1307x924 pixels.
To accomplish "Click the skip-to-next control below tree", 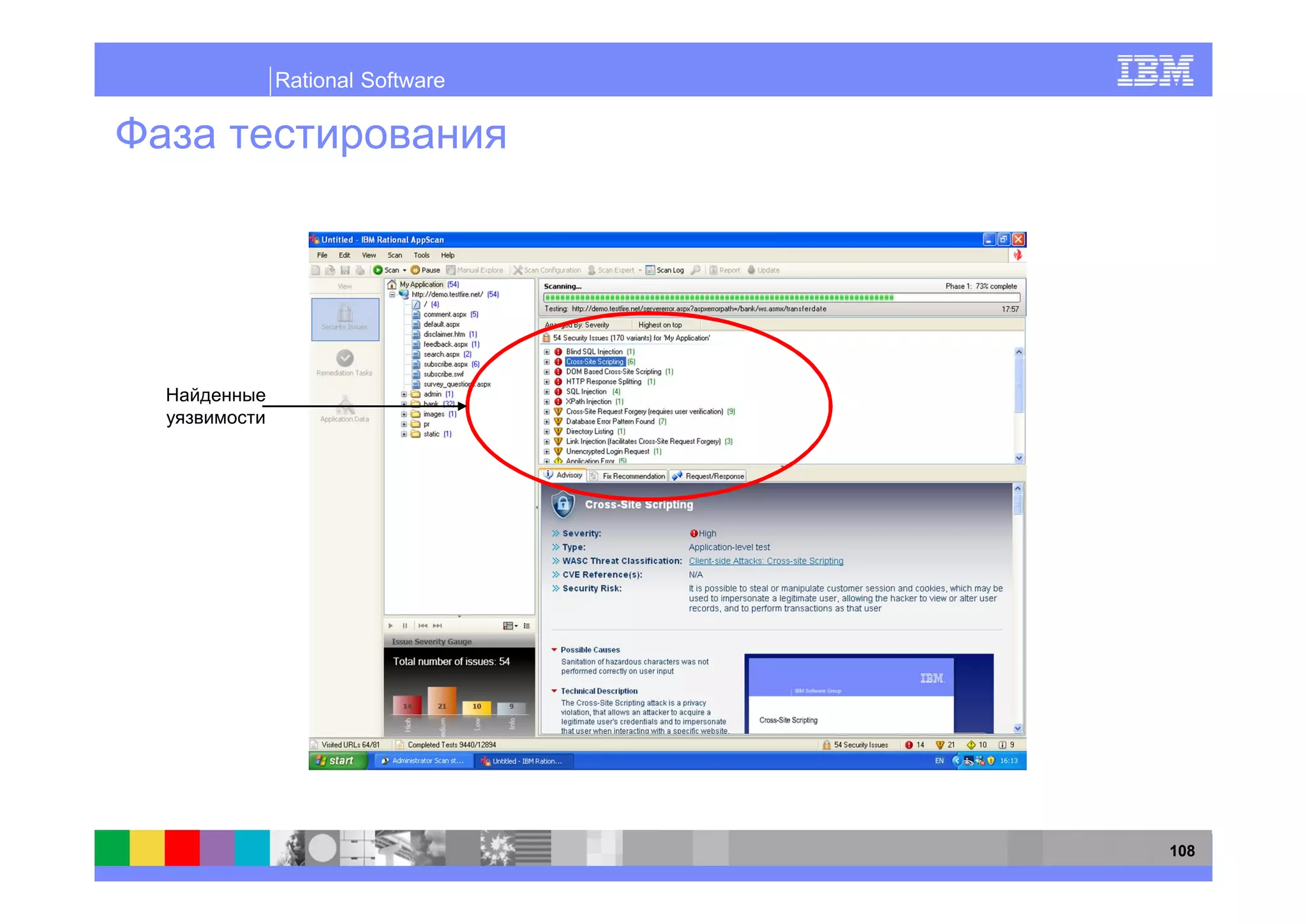I will (437, 625).
